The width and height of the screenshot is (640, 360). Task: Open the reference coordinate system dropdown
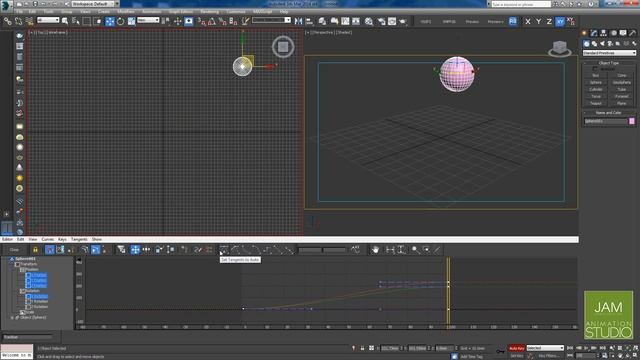[148, 20]
